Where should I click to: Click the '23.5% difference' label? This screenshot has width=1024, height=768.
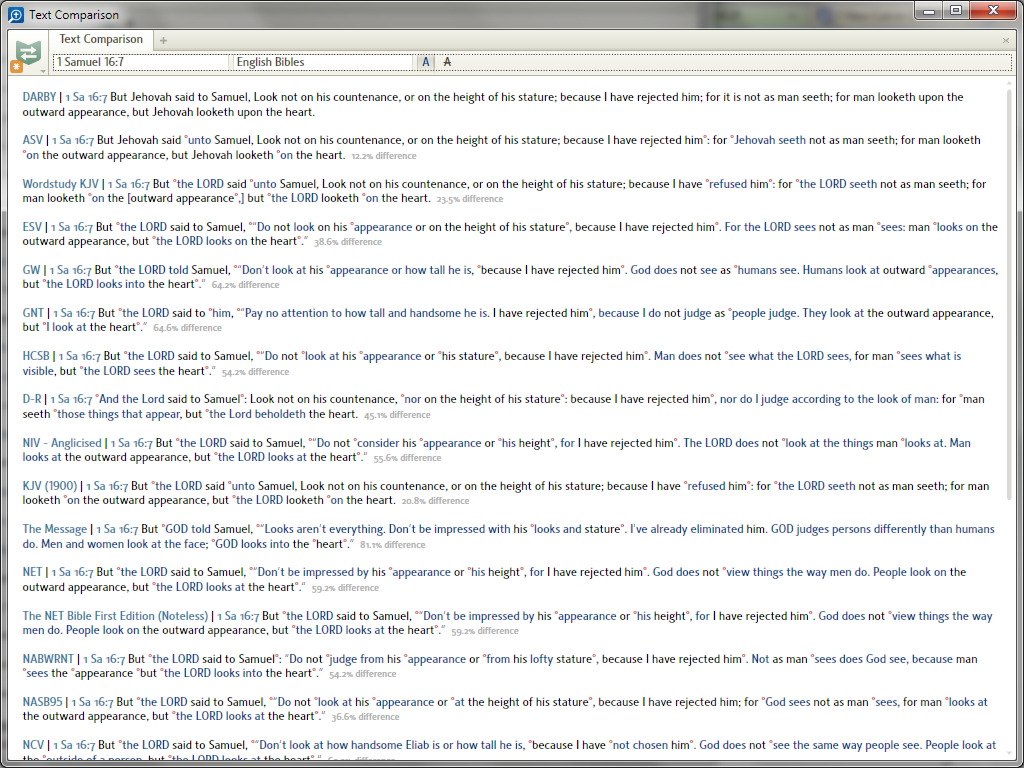click(x=470, y=199)
